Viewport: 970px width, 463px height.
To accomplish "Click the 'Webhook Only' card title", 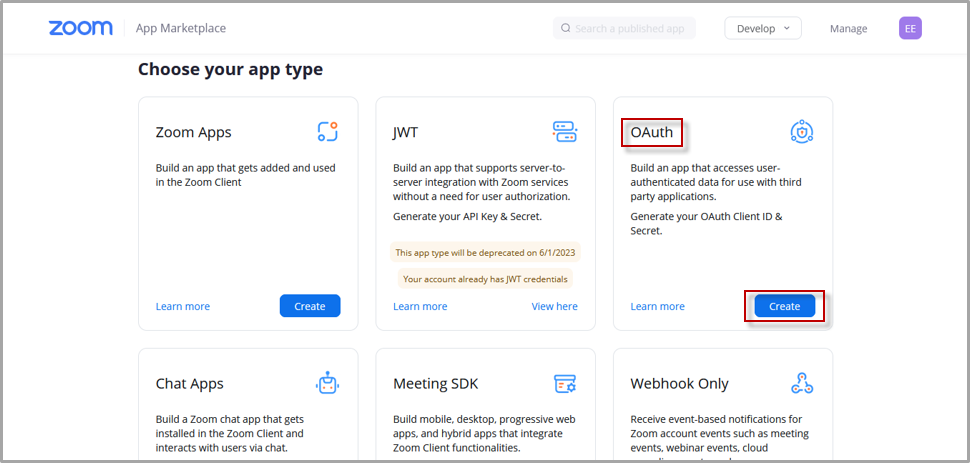I will [x=679, y=384].
